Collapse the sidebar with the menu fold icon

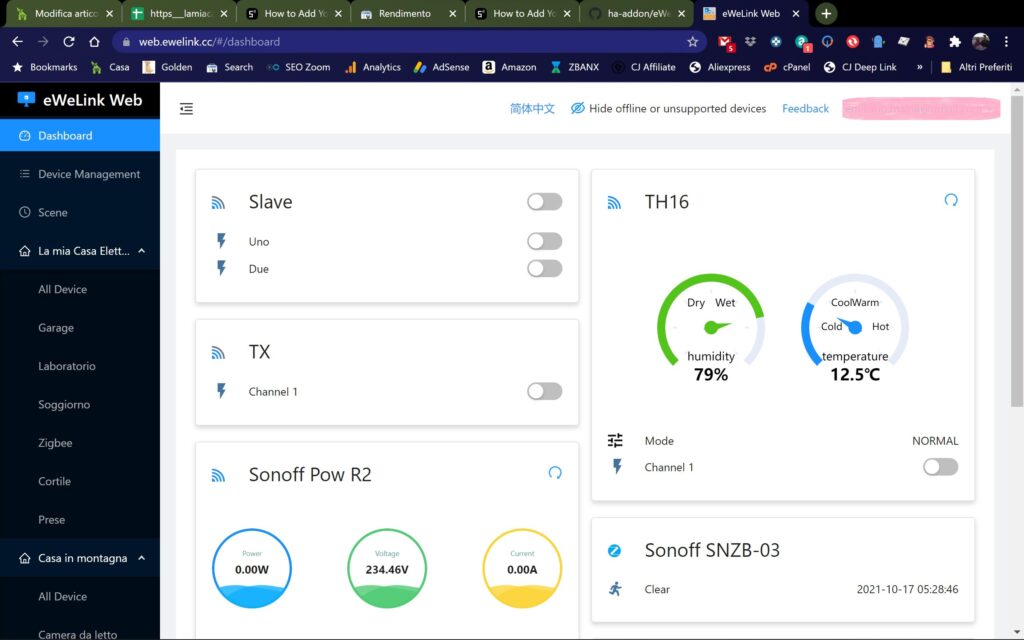tap(186, 108)
